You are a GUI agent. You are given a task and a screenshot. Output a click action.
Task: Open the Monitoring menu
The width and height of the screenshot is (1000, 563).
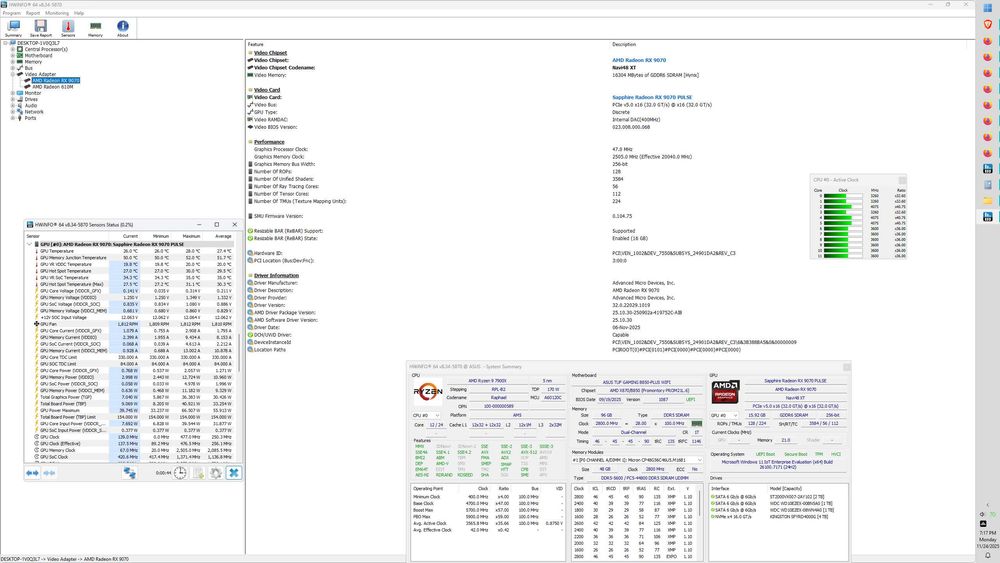(x=57, y=13)
